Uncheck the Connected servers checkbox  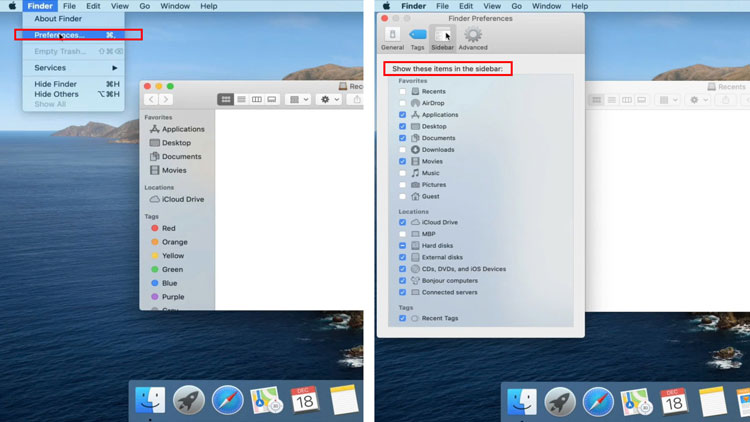click(x=402, y=292)
